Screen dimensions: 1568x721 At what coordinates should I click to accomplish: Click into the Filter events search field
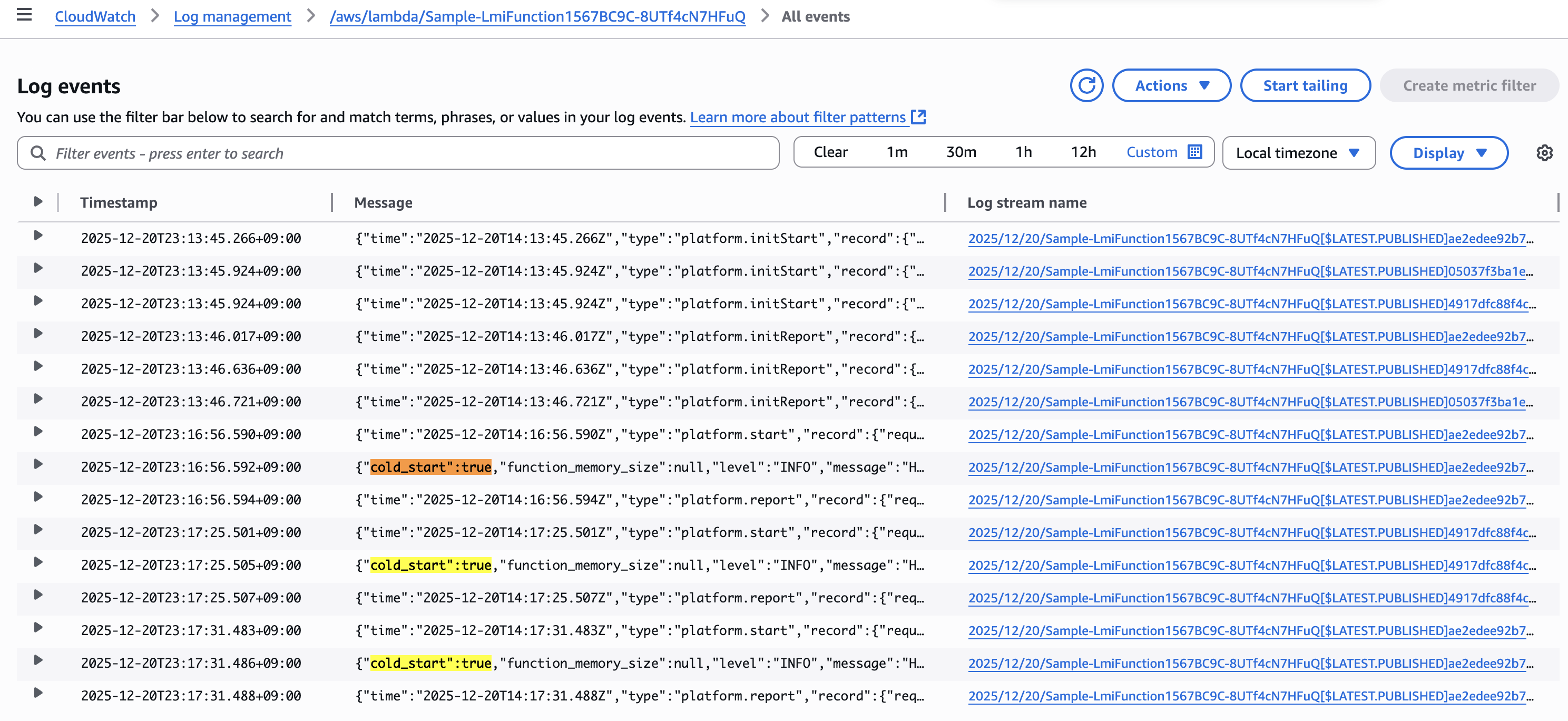408,153
